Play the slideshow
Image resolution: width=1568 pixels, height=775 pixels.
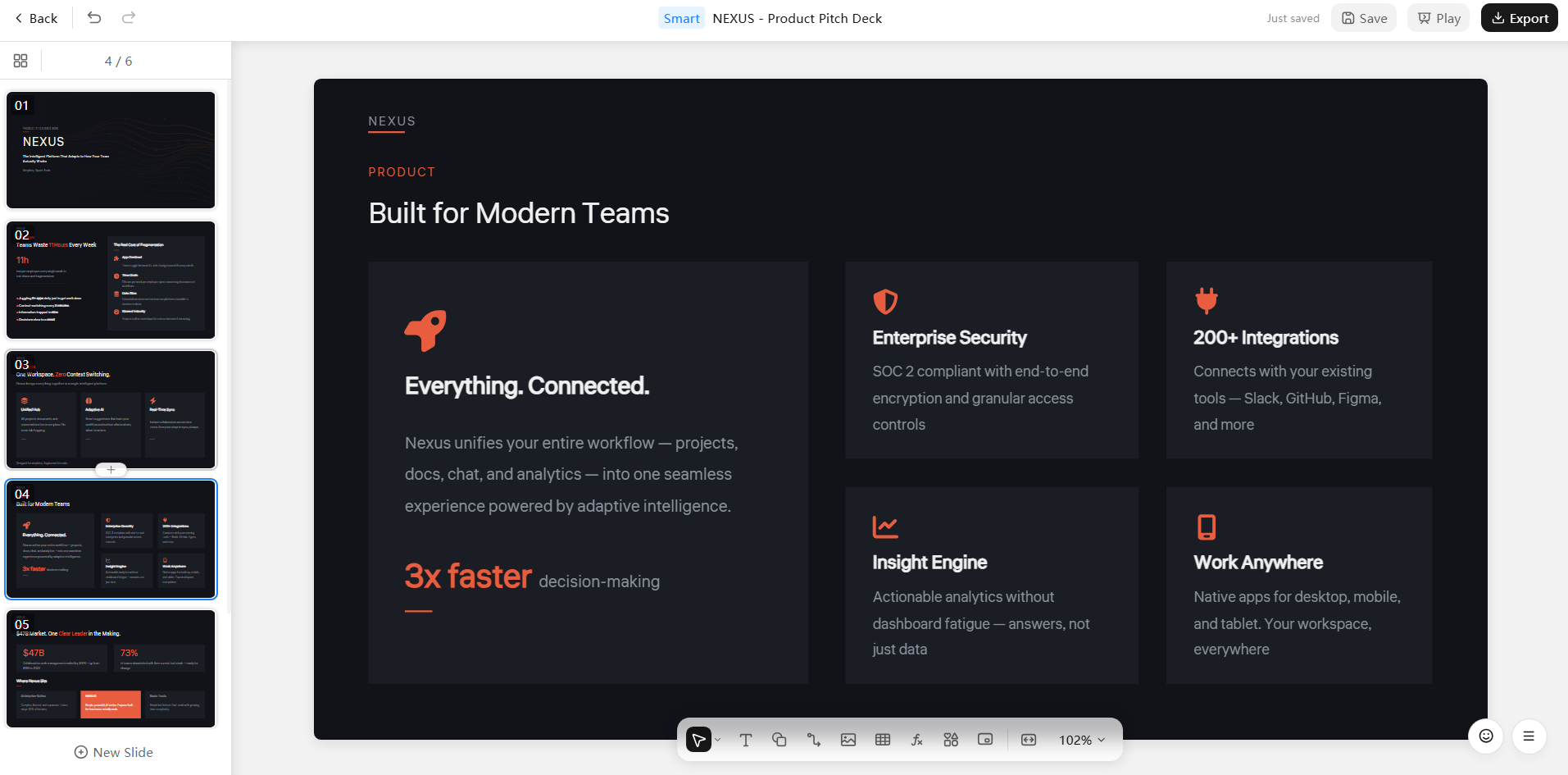(1438, 18)
